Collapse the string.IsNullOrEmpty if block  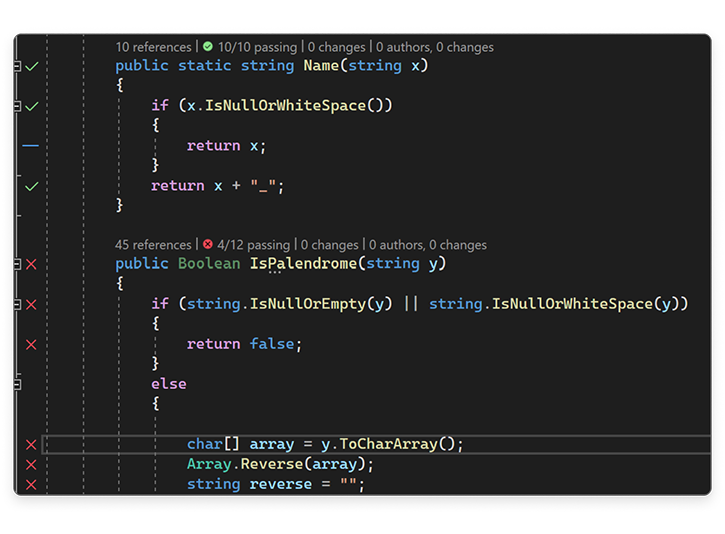click(17, 305)
